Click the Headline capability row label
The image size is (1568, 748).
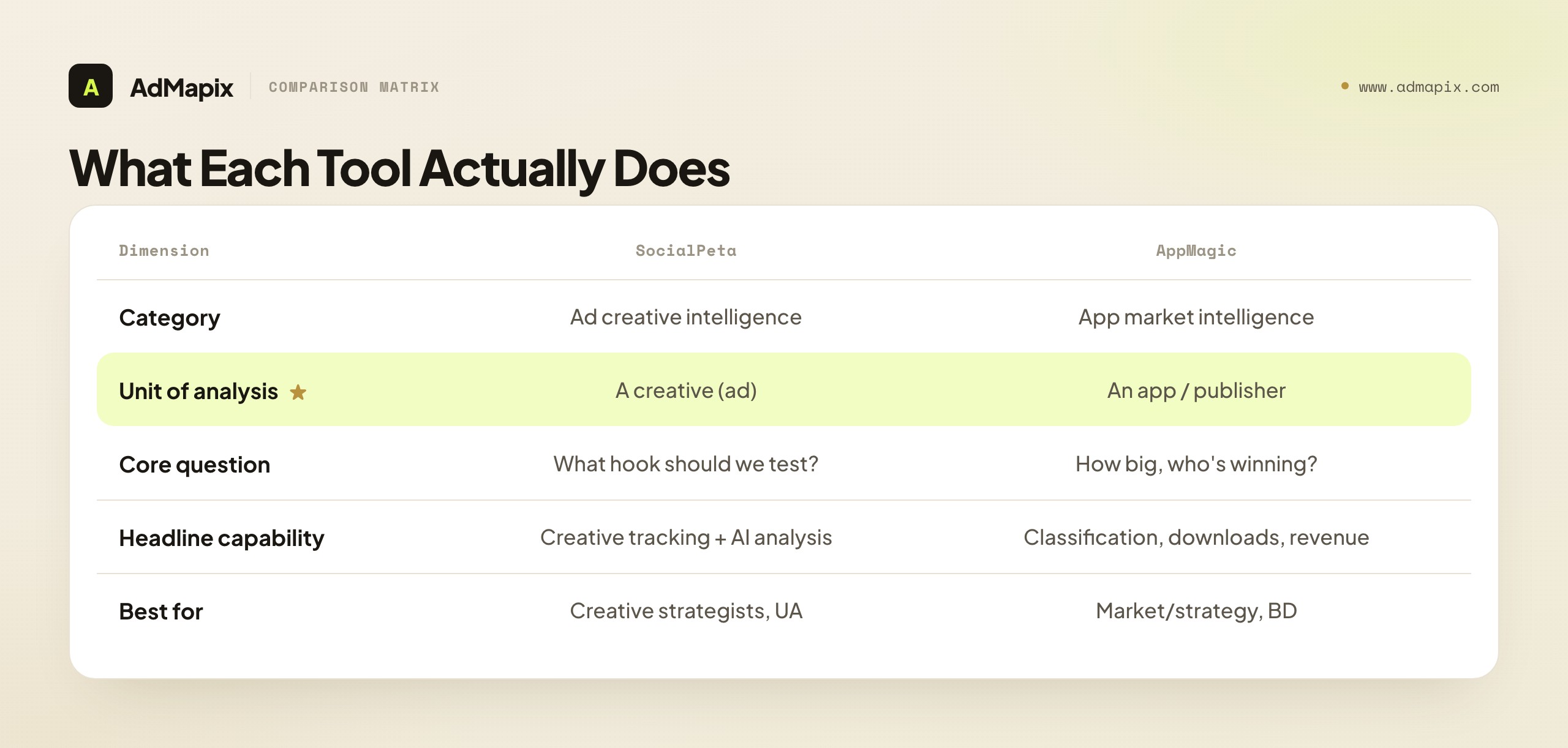click(222, 538)
